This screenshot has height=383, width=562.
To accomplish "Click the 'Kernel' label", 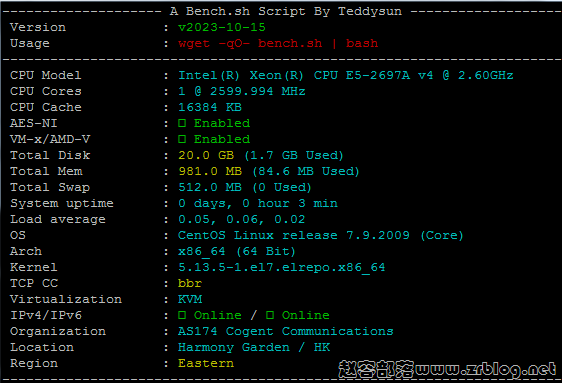I will pyautogui.click(x=34, y=267).
